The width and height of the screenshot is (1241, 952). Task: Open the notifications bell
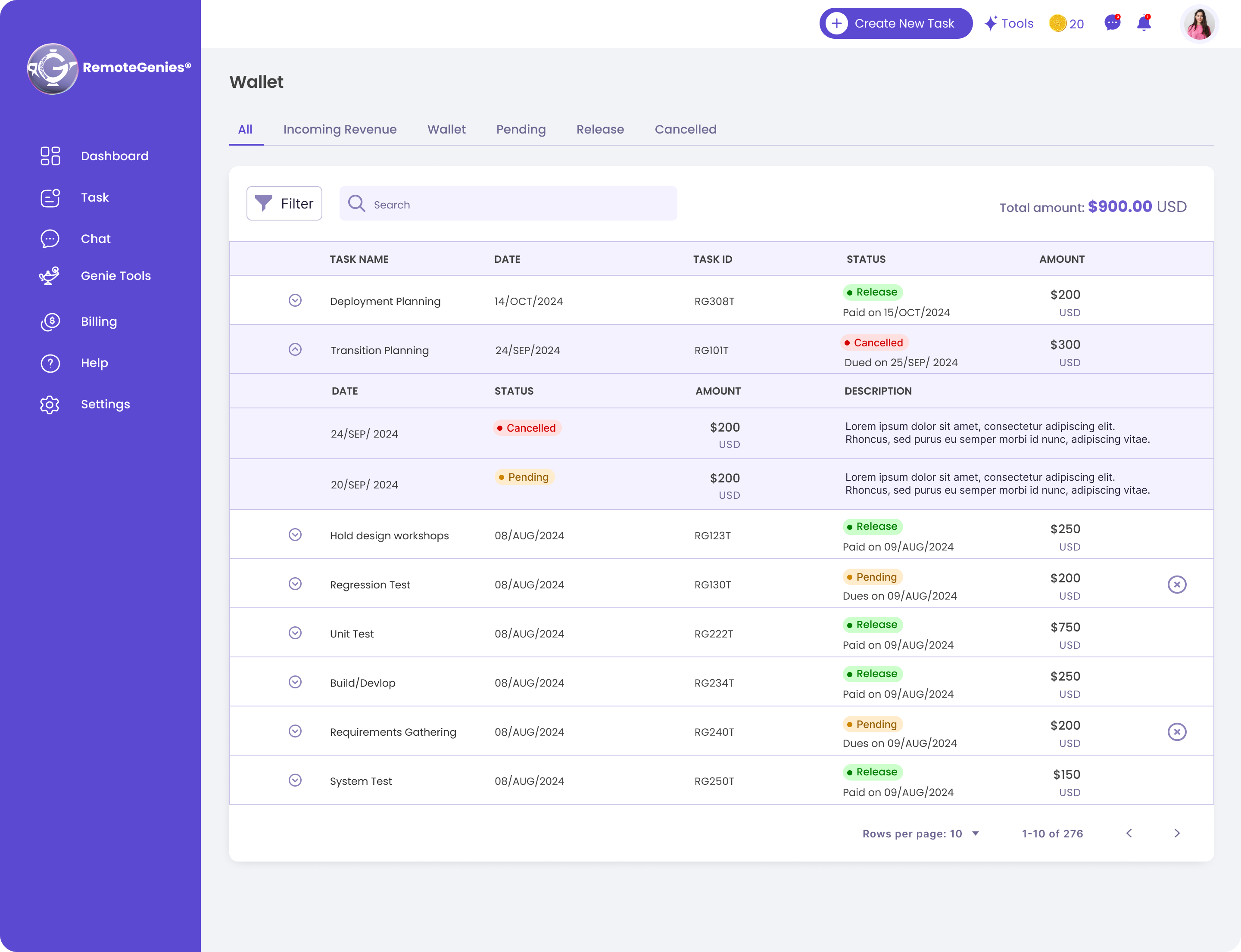coord(1144,23)
